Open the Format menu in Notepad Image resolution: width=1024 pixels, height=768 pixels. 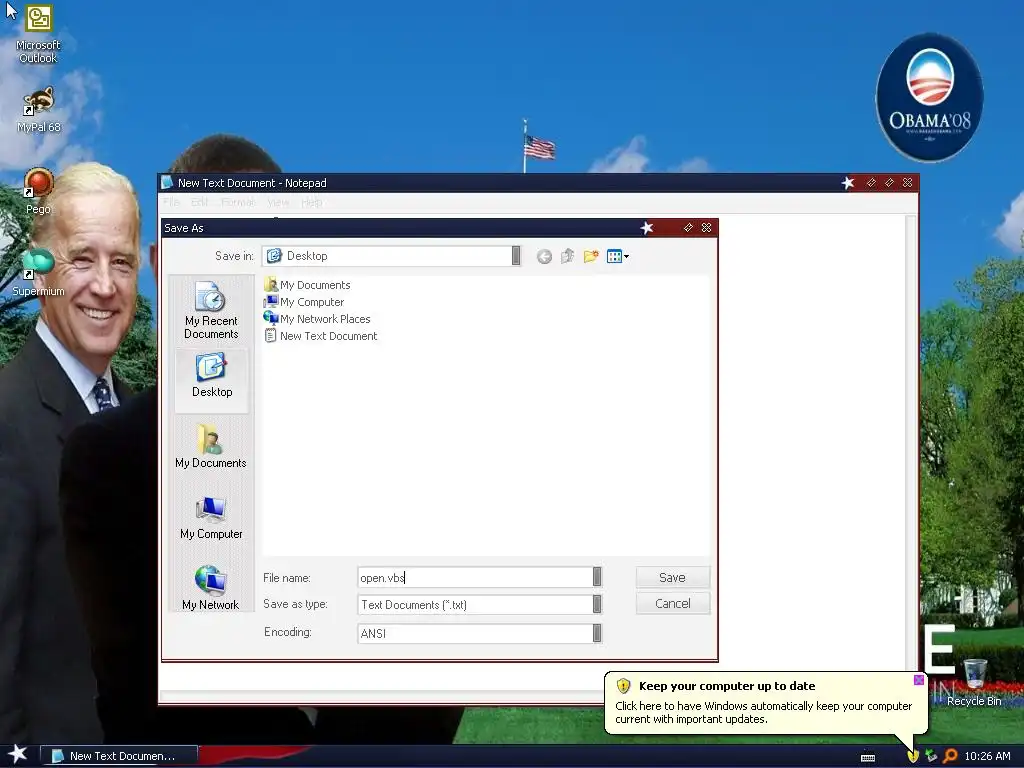(238, 202)
